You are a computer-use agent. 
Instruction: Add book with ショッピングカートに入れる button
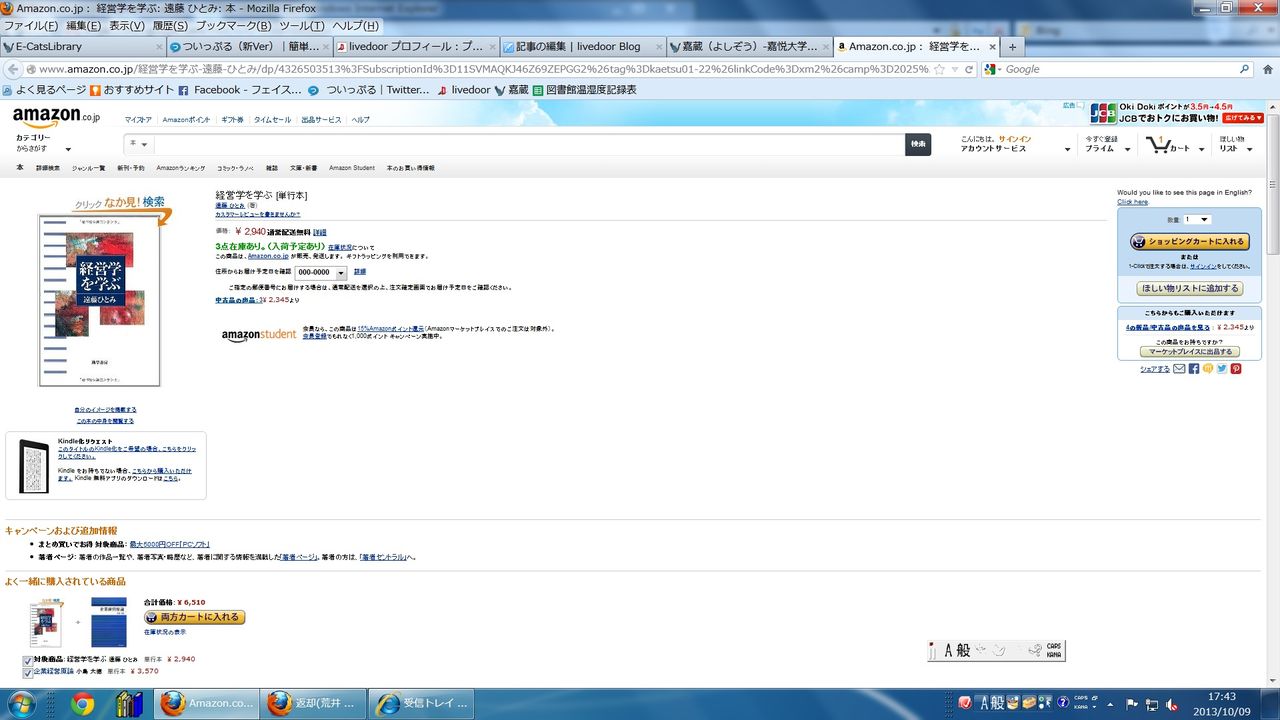(1189, 242)
